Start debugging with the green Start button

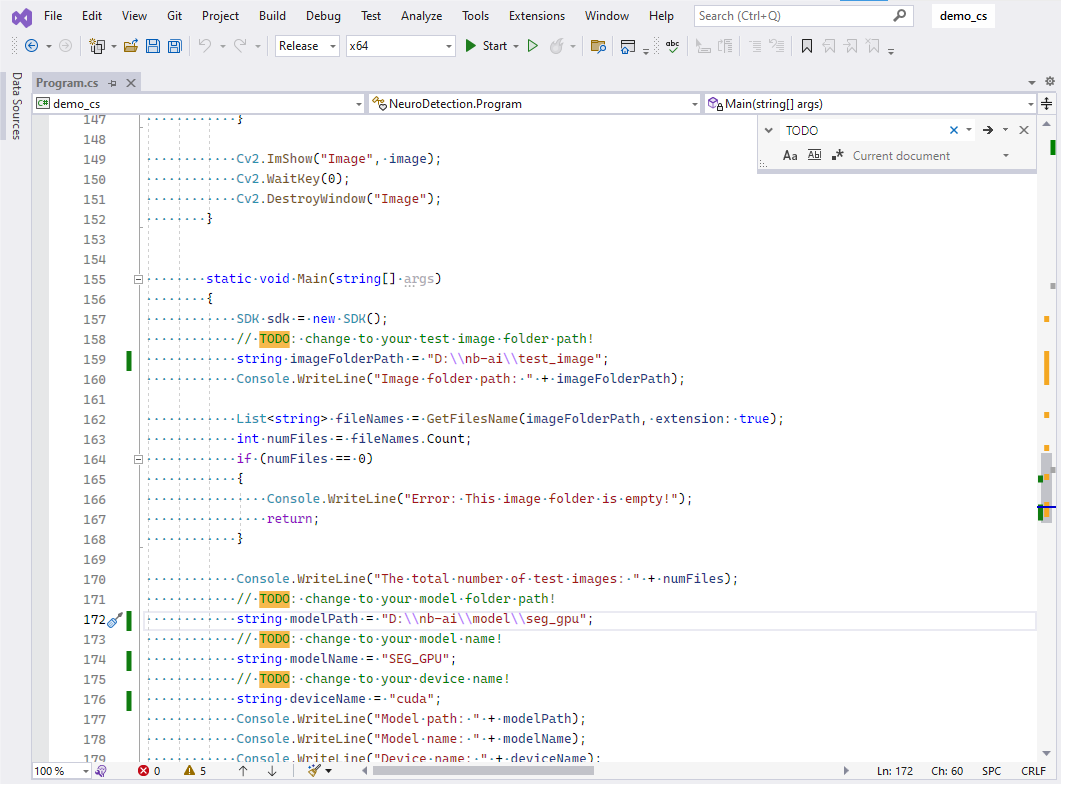[486, 46]
